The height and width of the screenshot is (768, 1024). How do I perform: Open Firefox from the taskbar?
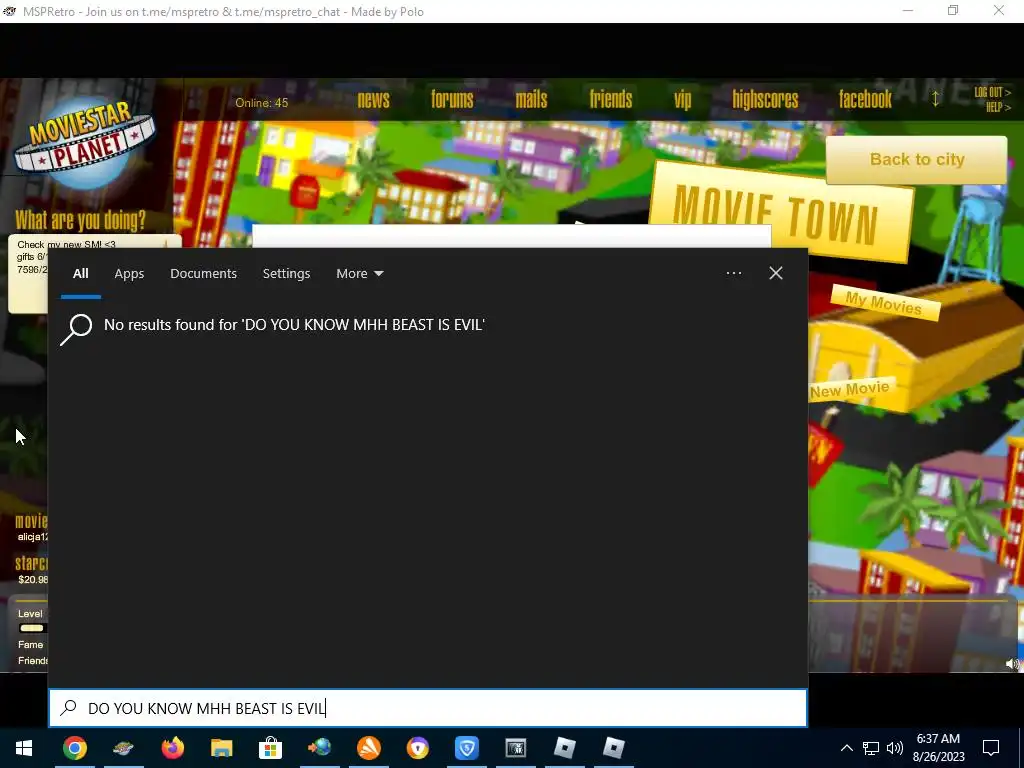(x=172, y=748)
